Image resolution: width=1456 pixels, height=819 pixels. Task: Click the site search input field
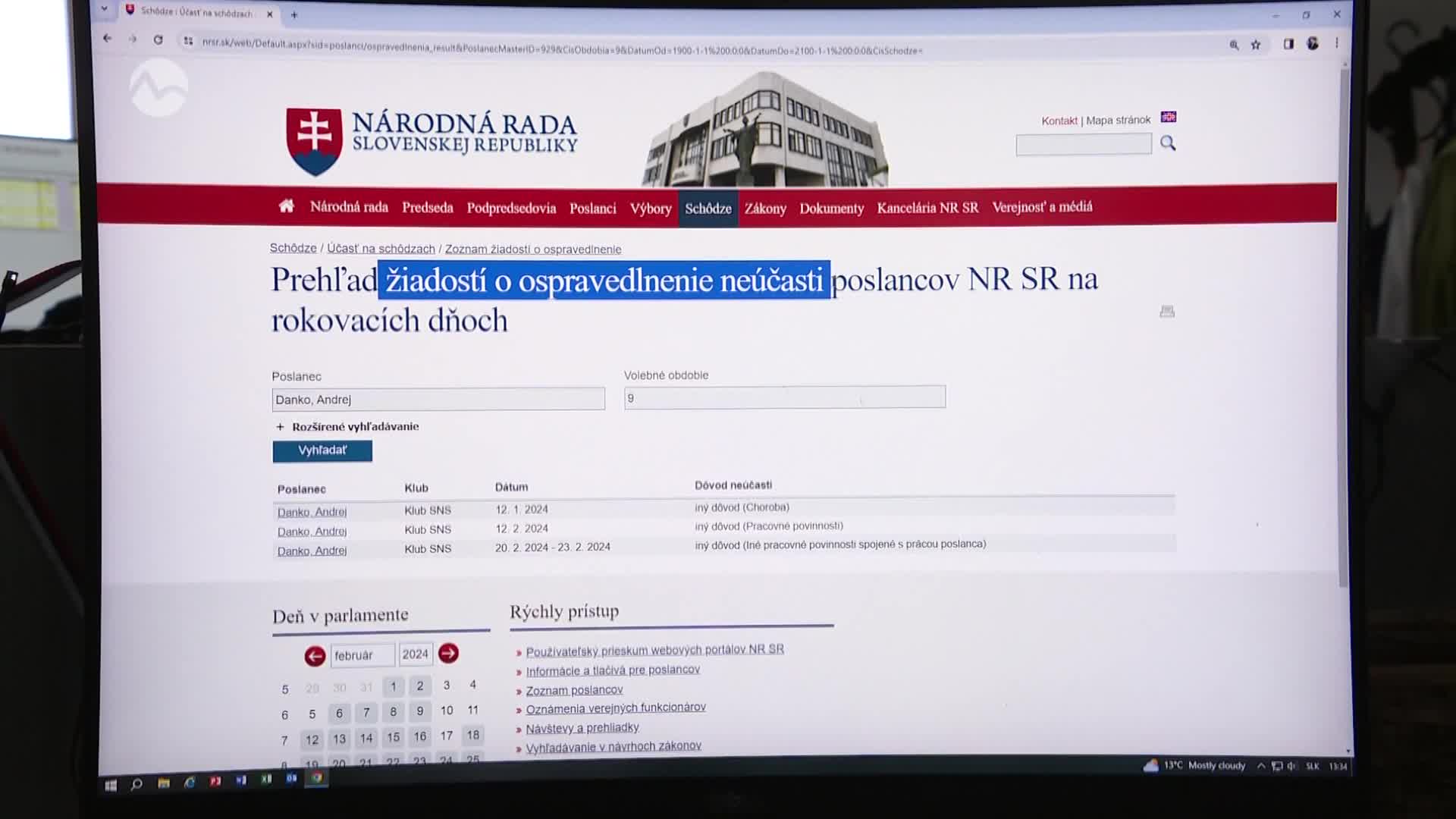pos(1084,144)
